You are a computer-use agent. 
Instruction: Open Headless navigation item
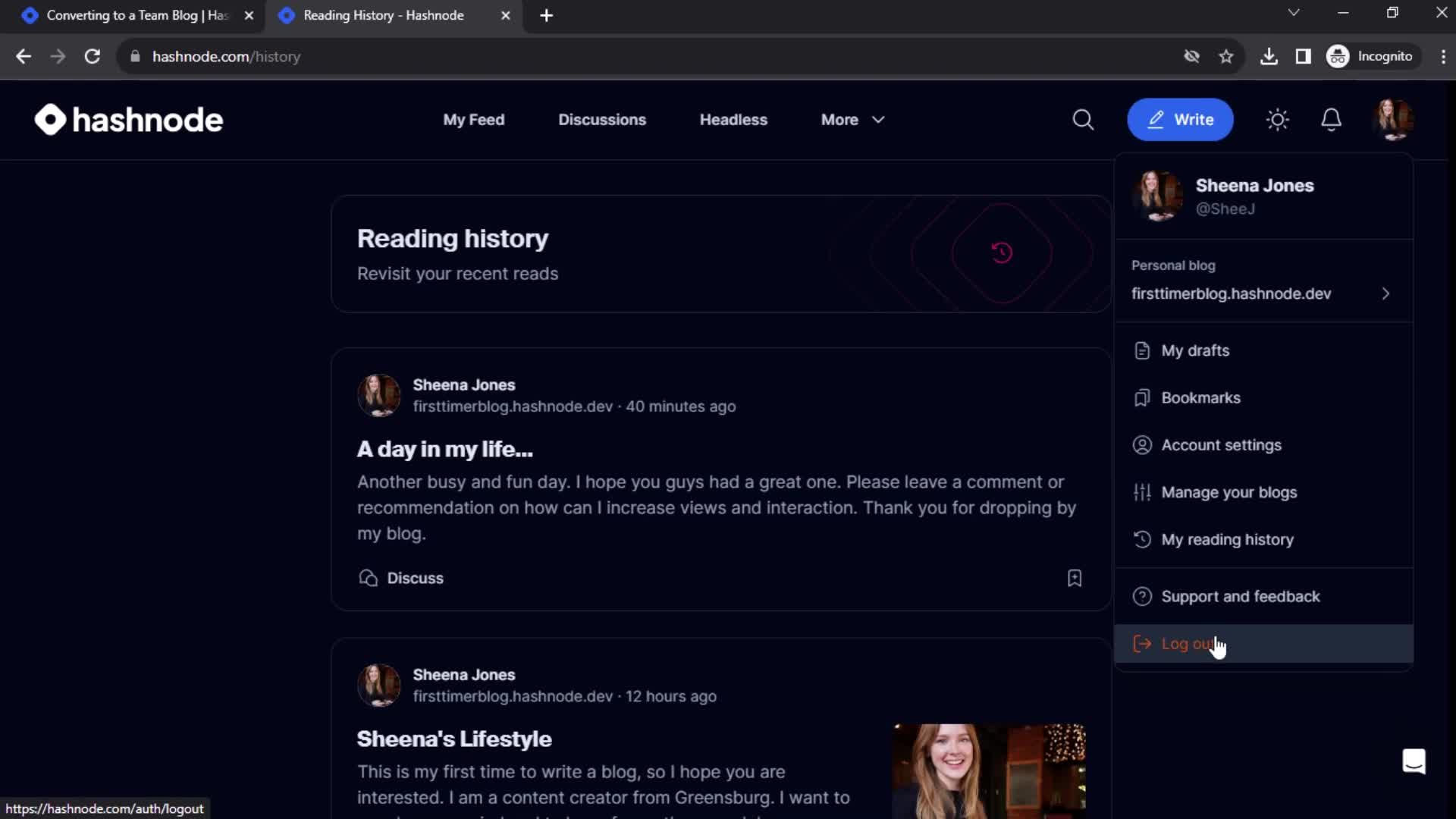(733, 120)
